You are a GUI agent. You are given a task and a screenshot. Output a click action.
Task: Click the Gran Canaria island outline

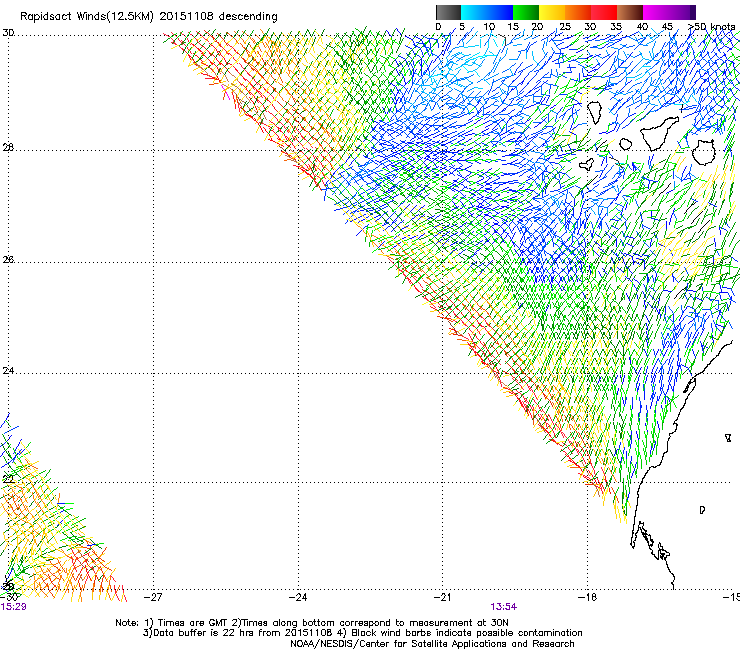click(704, 152)
